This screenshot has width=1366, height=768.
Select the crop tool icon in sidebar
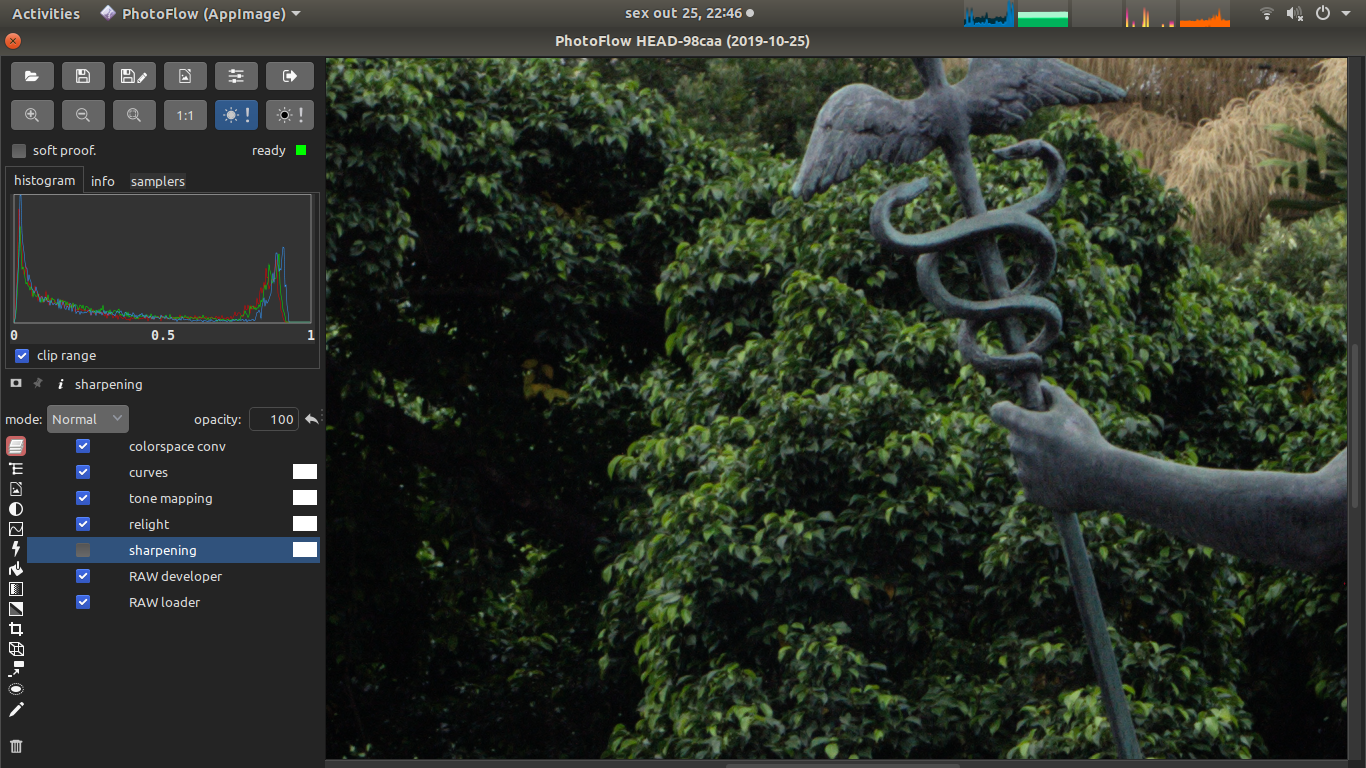(x=16, y=629)
